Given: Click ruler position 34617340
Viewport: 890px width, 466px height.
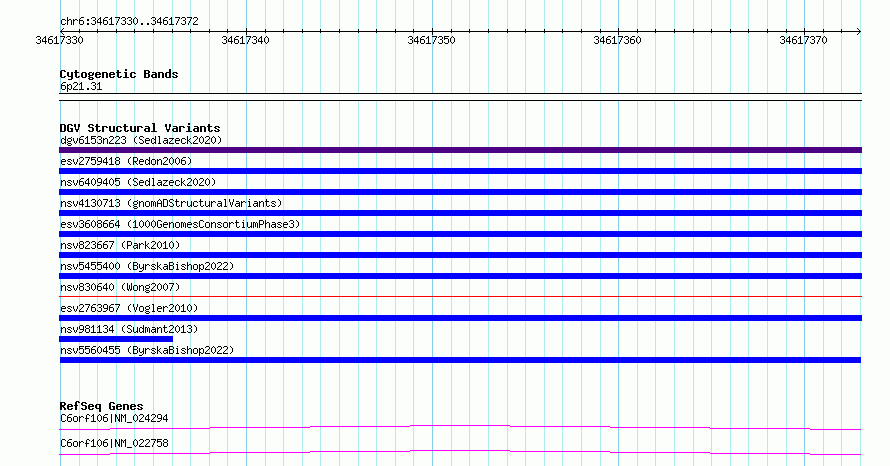Looking at the screenshot, I should [x=245, y=40].
